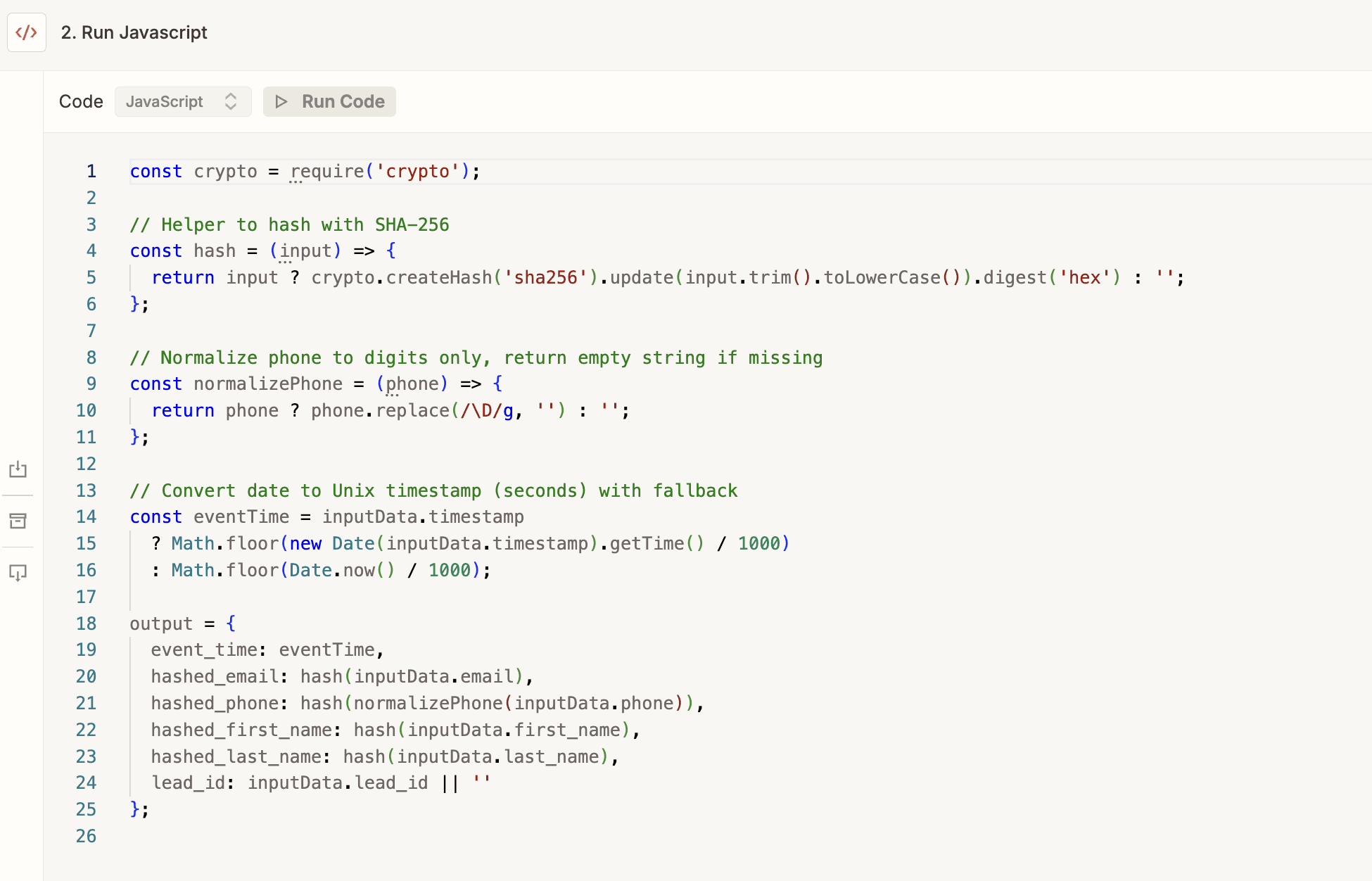Click the output tray icon in the sidebar
The height and width of the screenshot is (881, 1372).
18,572
